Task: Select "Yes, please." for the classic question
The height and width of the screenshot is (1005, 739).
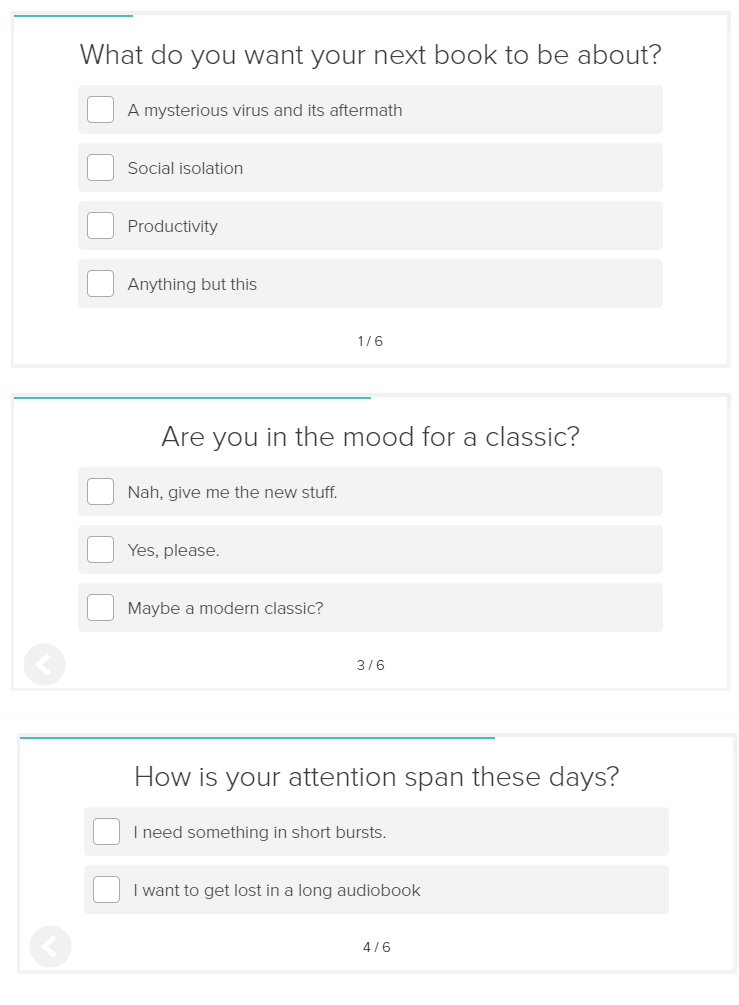Action: [100, 549]
